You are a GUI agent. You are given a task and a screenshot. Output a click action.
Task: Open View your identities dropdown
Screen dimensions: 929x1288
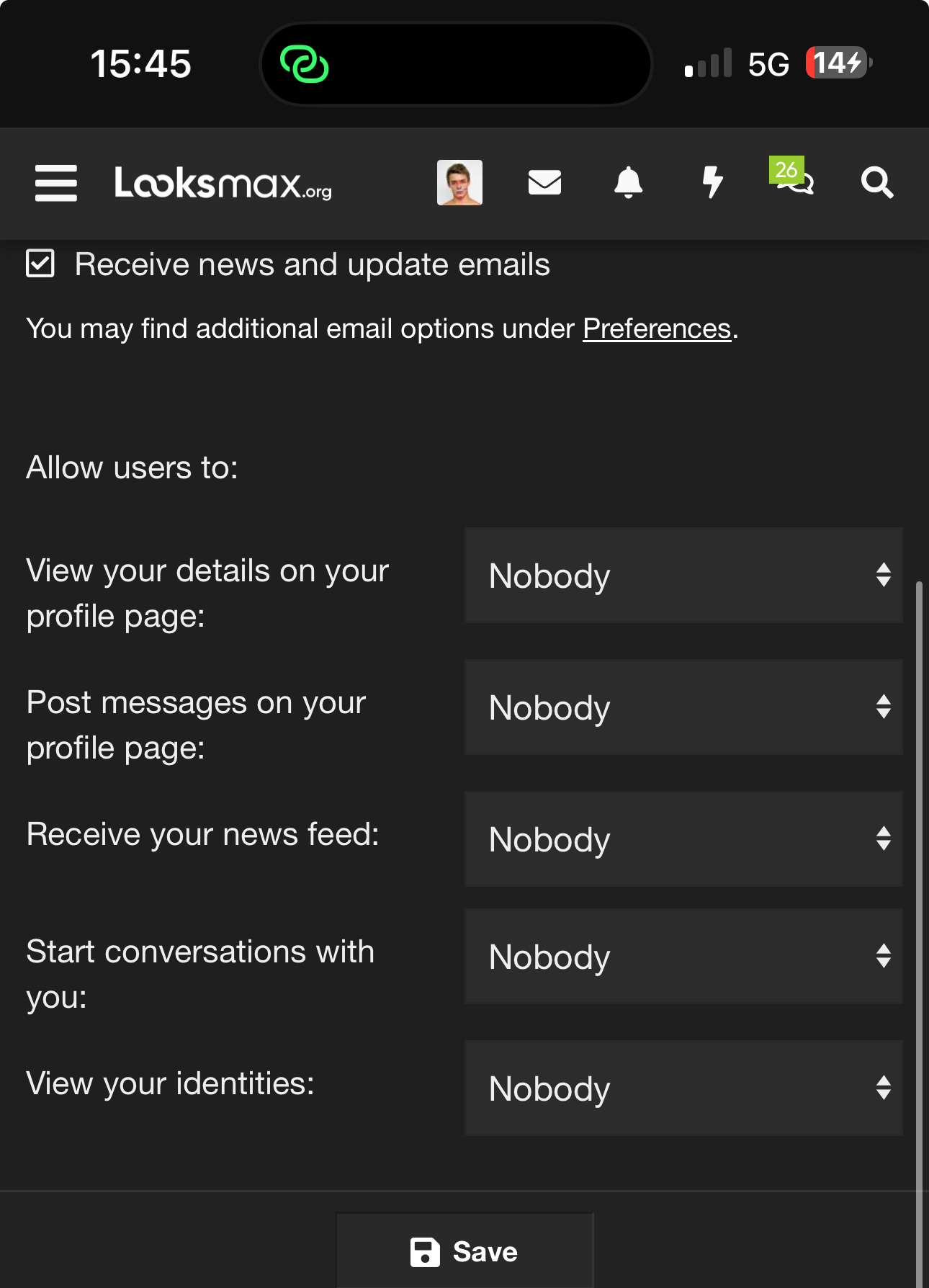tap(683, 1088)
